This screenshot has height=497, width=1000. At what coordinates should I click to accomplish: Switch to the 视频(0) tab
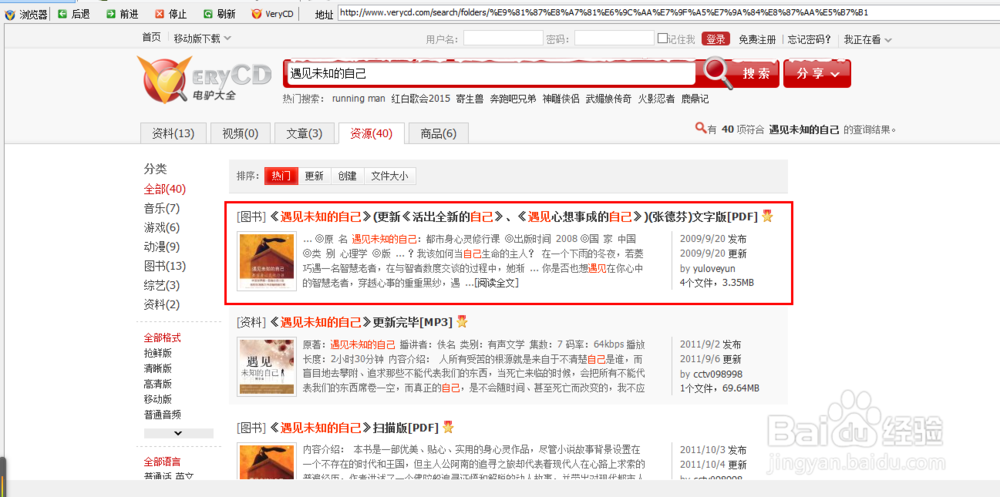click(x=240, y=133)
